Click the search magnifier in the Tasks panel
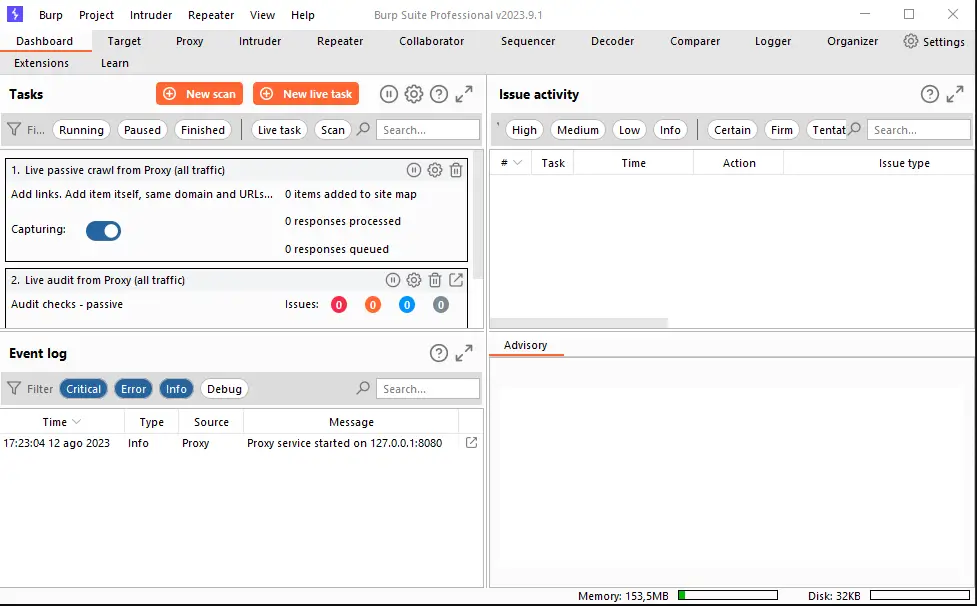Screen dimensions: 977x606 coord(362,129)
